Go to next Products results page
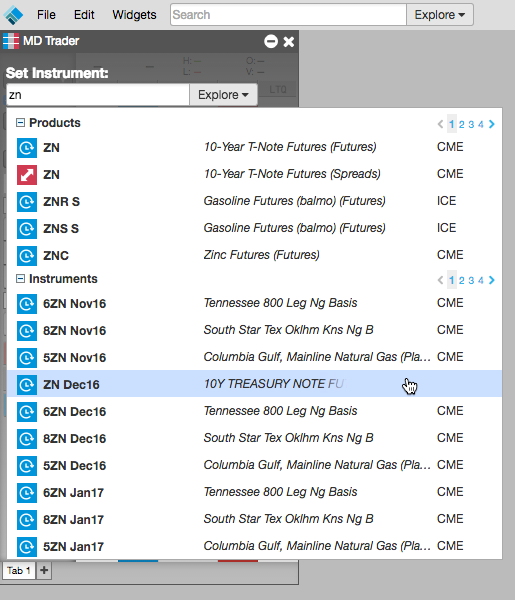This screenshot has width=515, height=600. 492,124
